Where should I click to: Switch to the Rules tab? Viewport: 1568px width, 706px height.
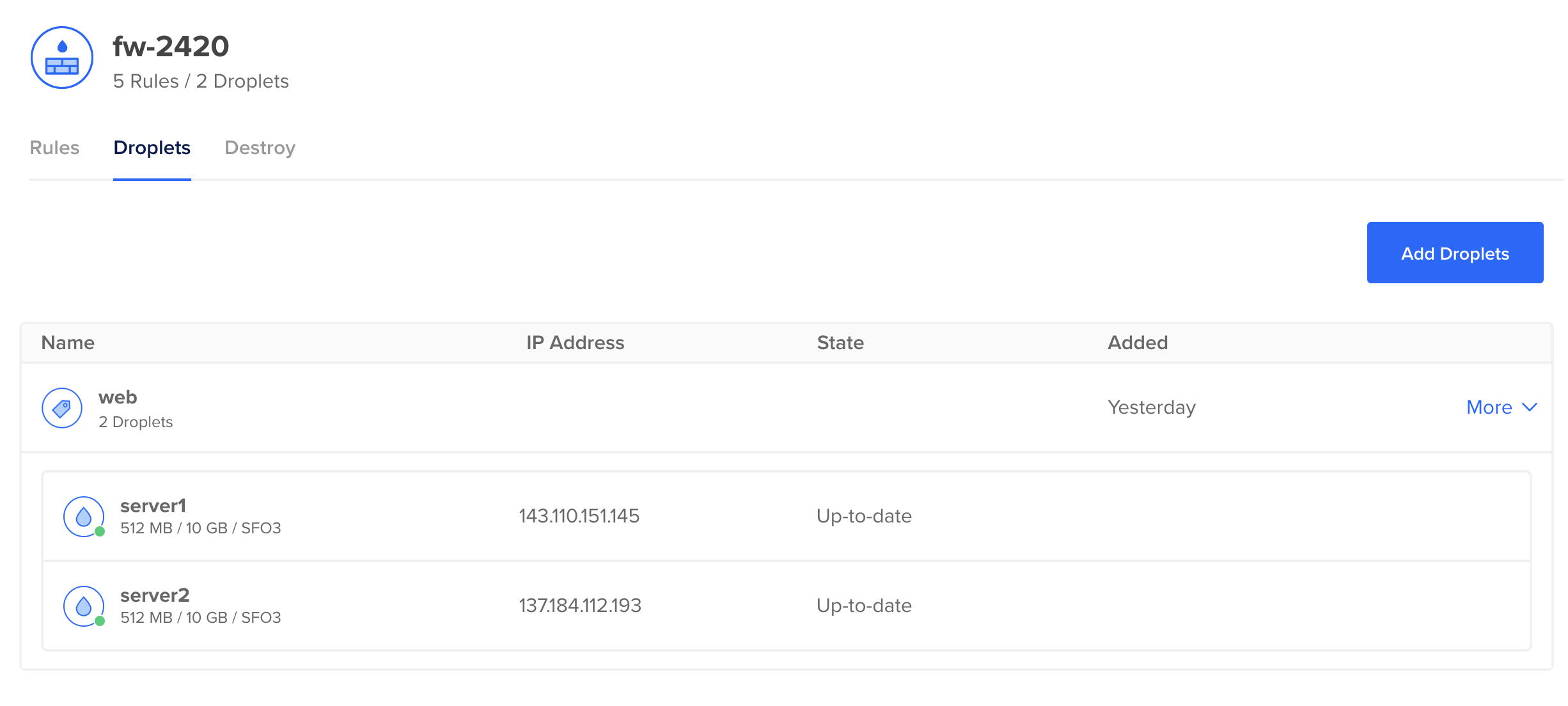coord(54,148)
